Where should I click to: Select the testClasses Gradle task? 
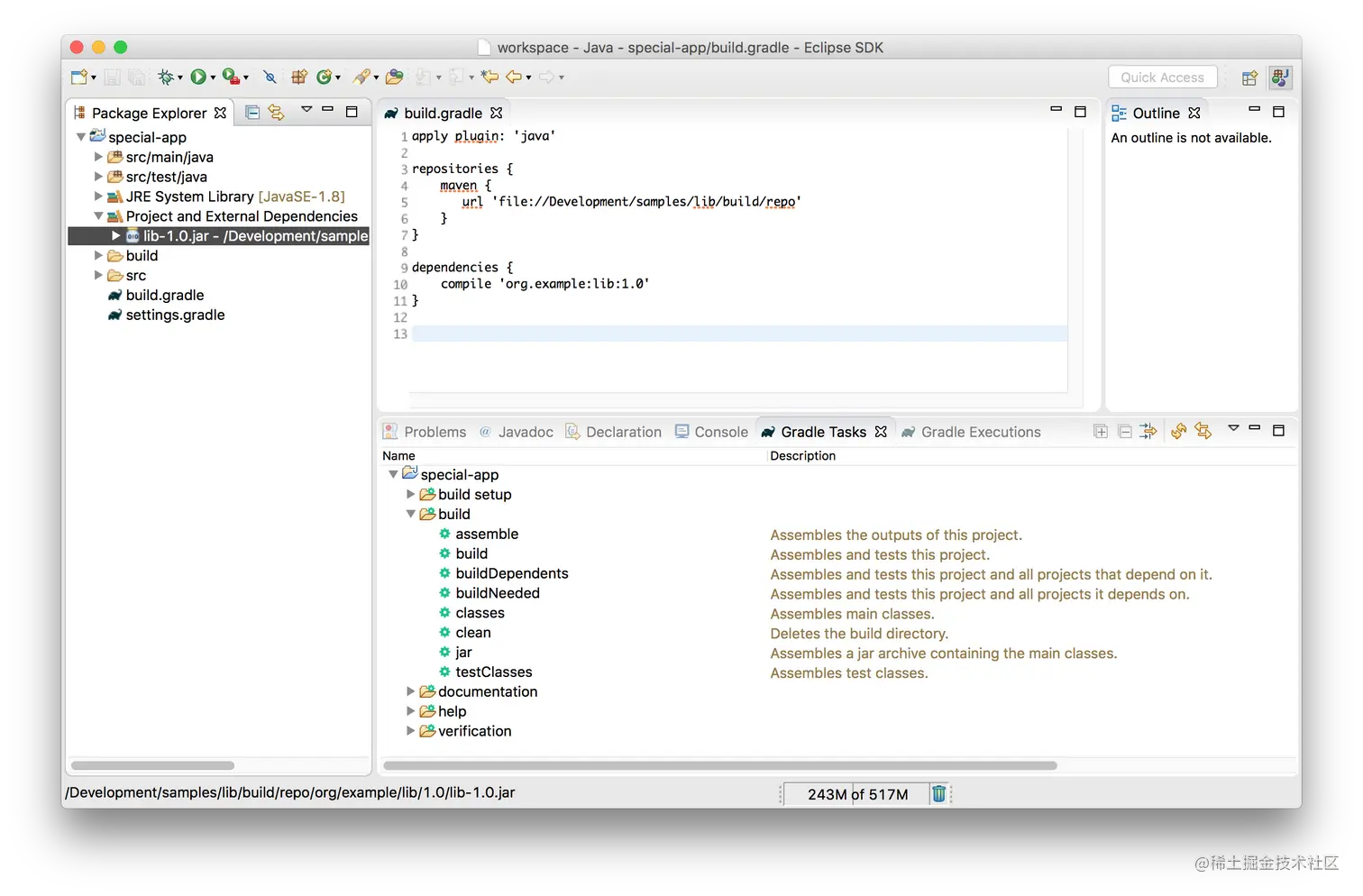coord(485,672)
